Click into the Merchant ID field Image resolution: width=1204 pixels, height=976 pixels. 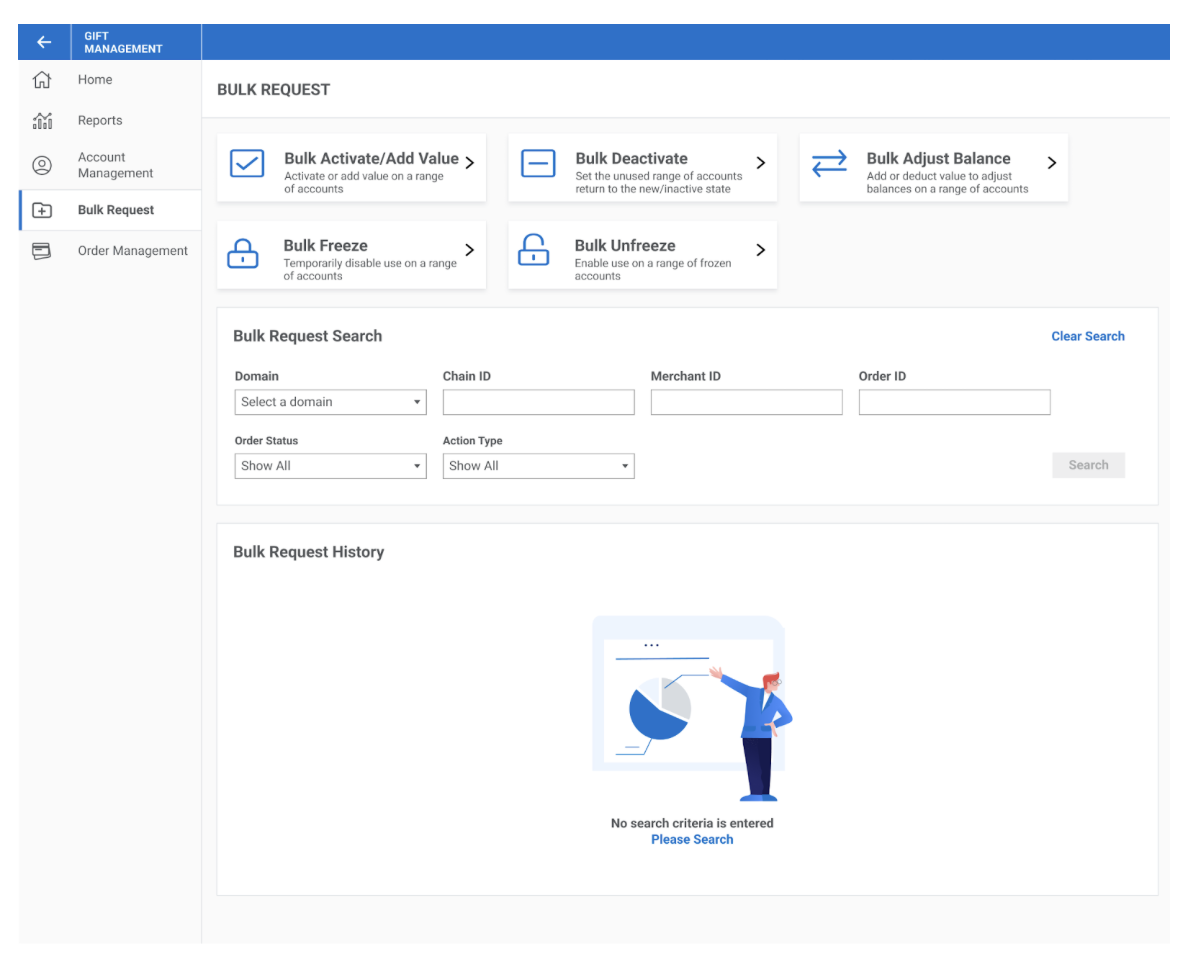[x=746, y=402]
